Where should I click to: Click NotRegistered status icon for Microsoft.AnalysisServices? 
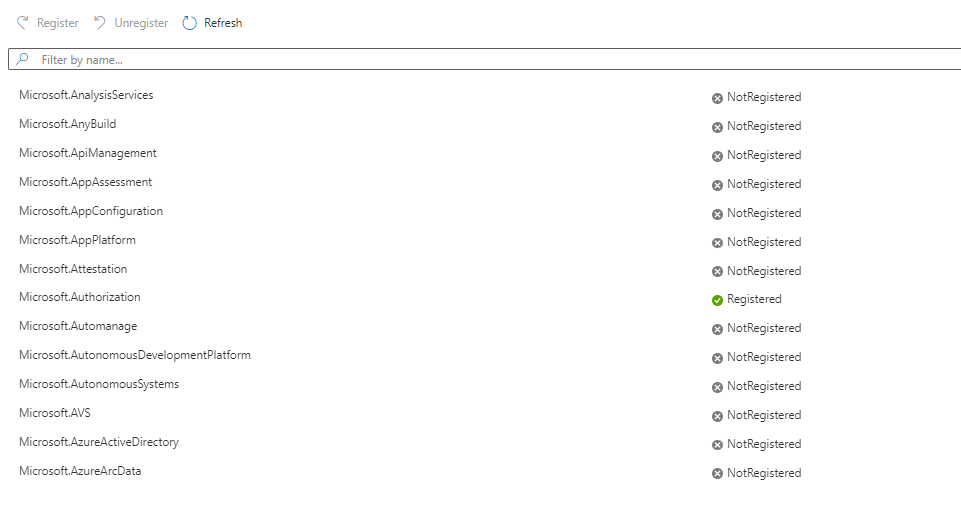(717, 98)
